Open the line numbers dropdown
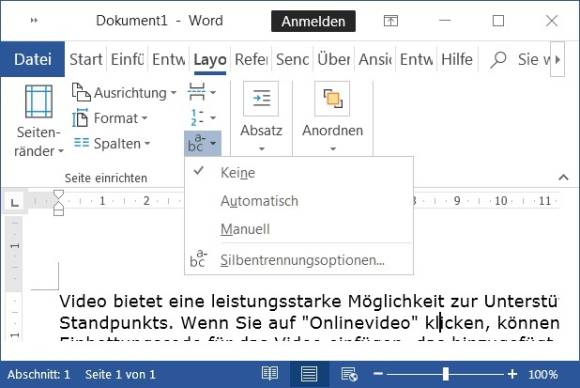Viewport: 580px width, 388px height. coord(203,118)
